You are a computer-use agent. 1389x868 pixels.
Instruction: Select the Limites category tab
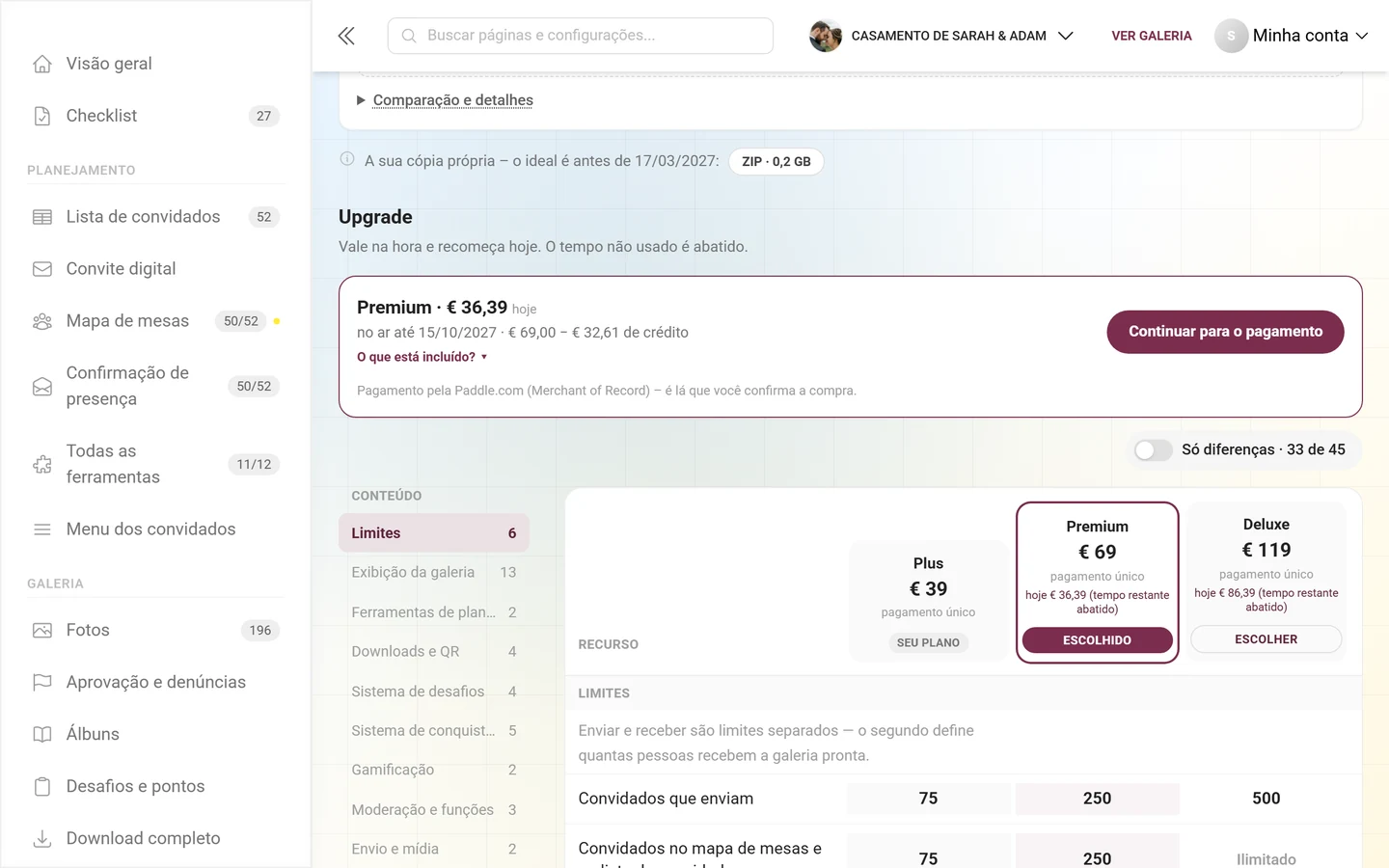(434, 533)
